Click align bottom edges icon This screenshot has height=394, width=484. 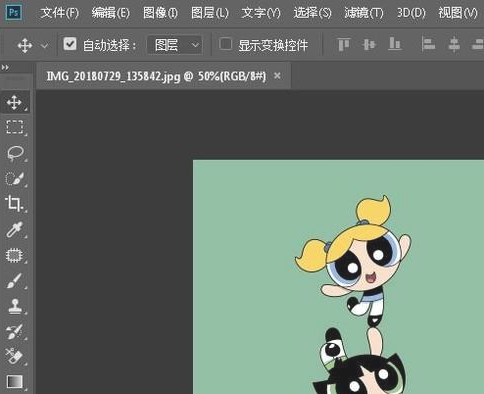pyautogui.click(x=395, y=44)
